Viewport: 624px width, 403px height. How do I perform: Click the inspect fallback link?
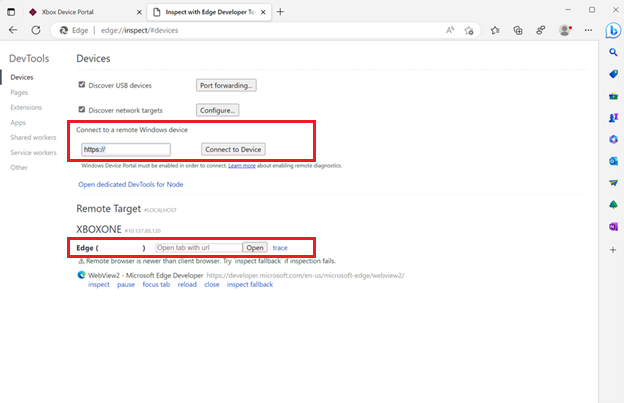[250, 284]
